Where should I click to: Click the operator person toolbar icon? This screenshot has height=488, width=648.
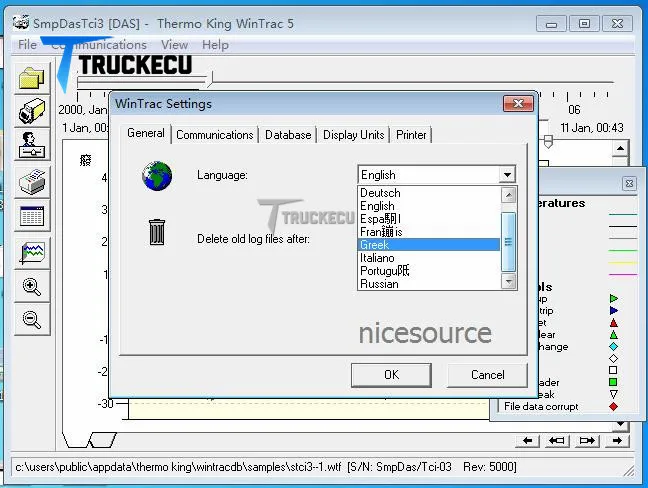(32, 145)
